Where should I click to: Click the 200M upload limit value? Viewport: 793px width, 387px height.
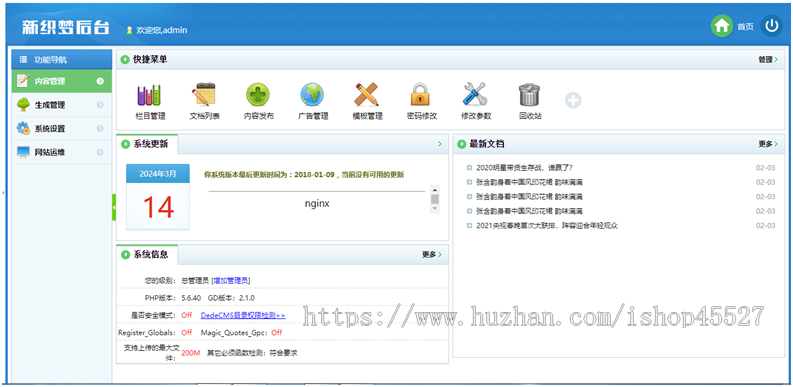tap(191, 353)
